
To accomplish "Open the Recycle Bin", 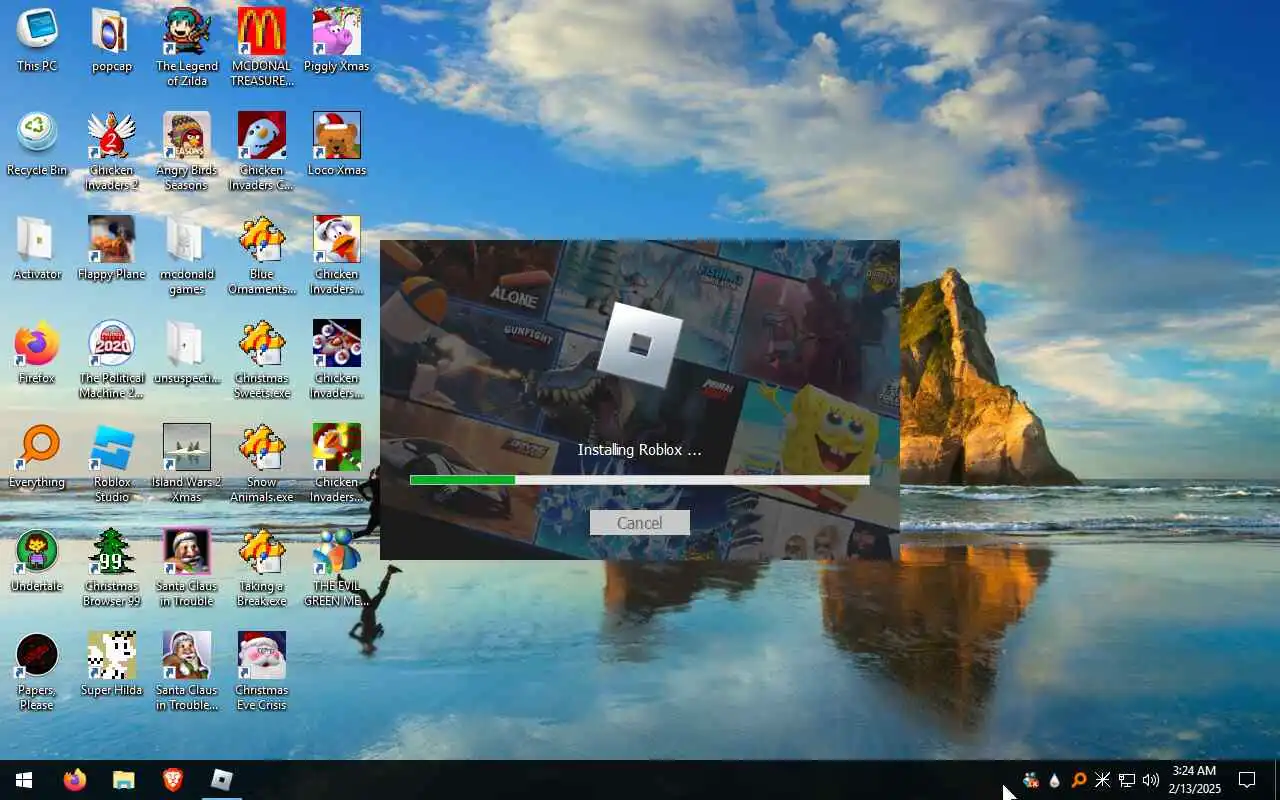I will point(37,144).
